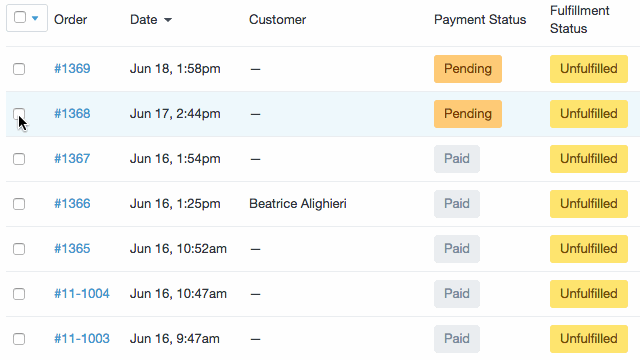Click the Pending badge on order #1369
This screenshot has height=360, width=640.
(468, 69)
